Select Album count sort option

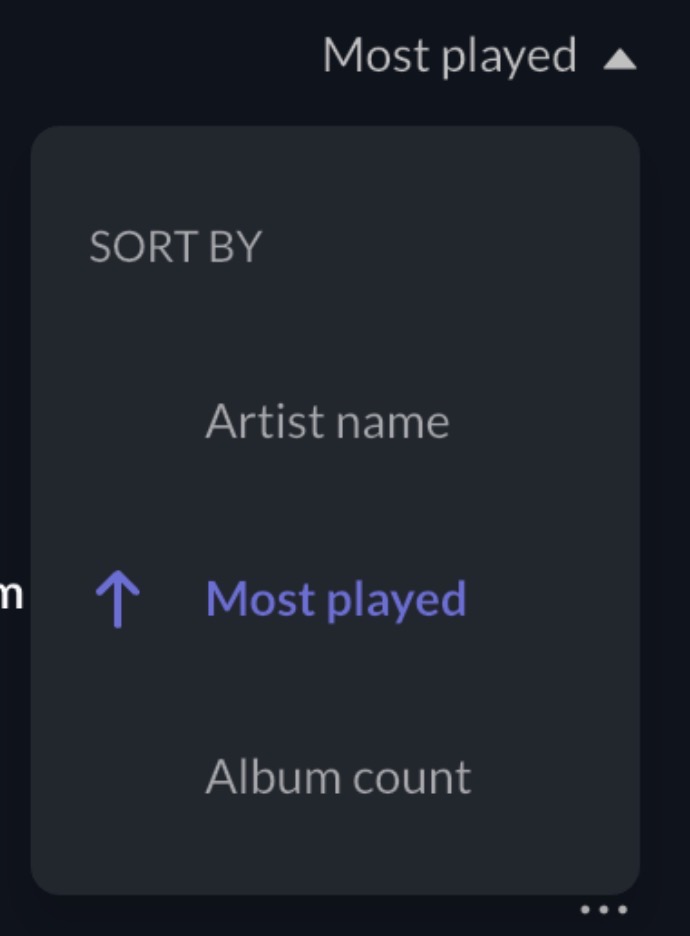click(x=338, y=777)
